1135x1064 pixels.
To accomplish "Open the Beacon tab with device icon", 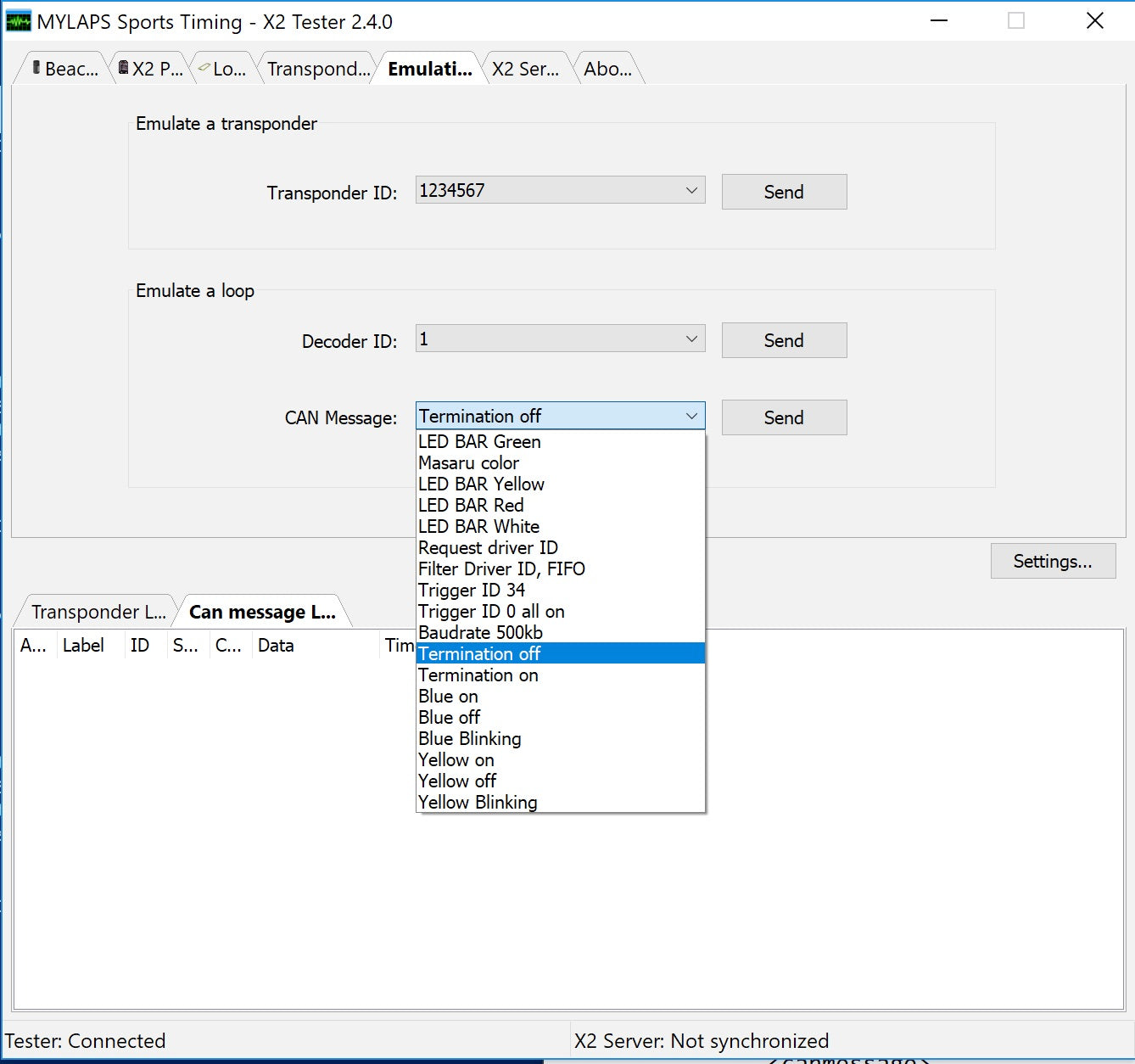I will [64, 69].
